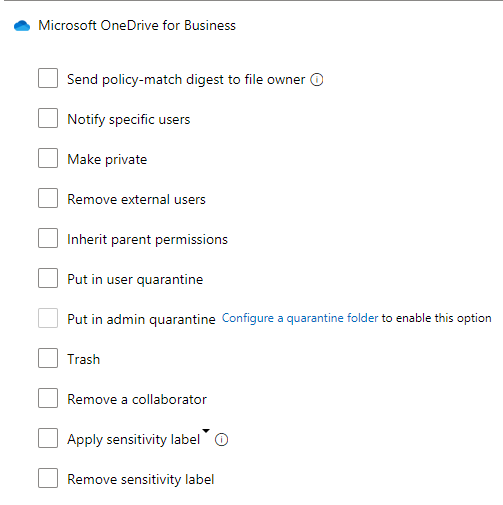Check the Notify specific users box

click(x=48, y=118)
